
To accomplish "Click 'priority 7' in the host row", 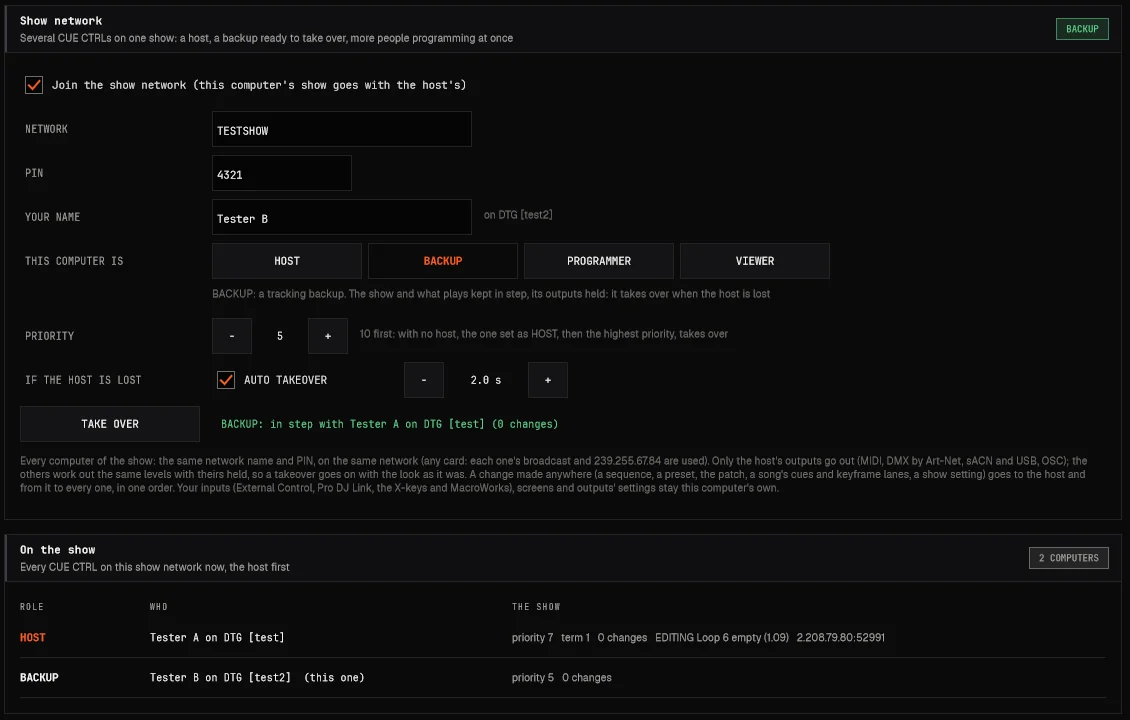I will [x=533, y=637].
